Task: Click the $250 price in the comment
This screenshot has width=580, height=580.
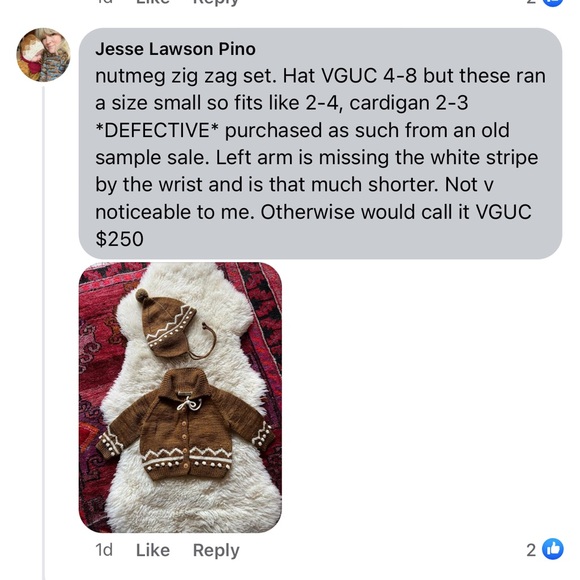Action: click(x=119, y=239)
